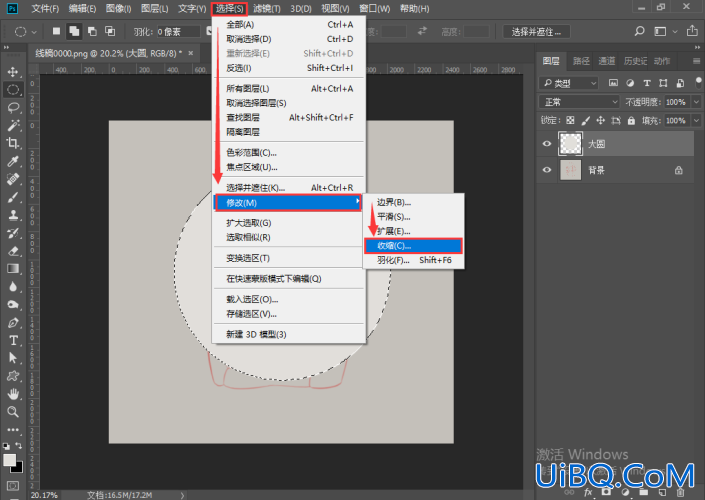
Task: Select the Eyedropper tool
Action: (x=13, y=161)
